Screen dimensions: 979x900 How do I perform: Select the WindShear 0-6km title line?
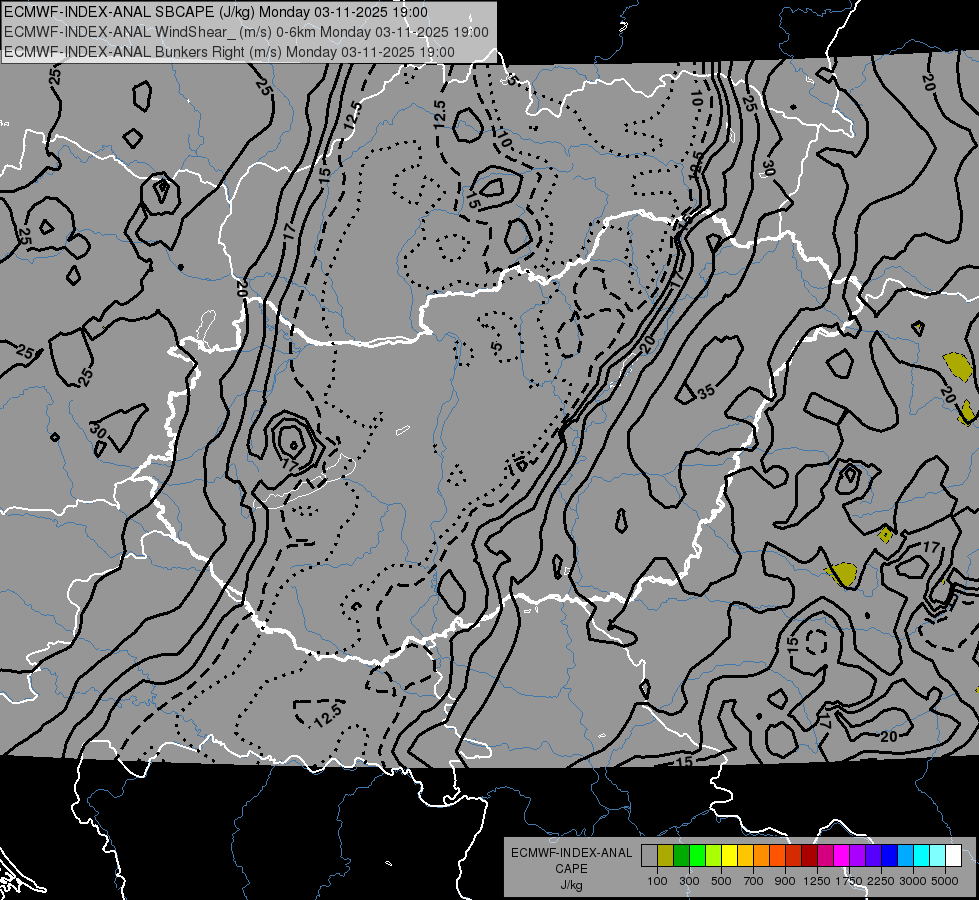point(246,32)
